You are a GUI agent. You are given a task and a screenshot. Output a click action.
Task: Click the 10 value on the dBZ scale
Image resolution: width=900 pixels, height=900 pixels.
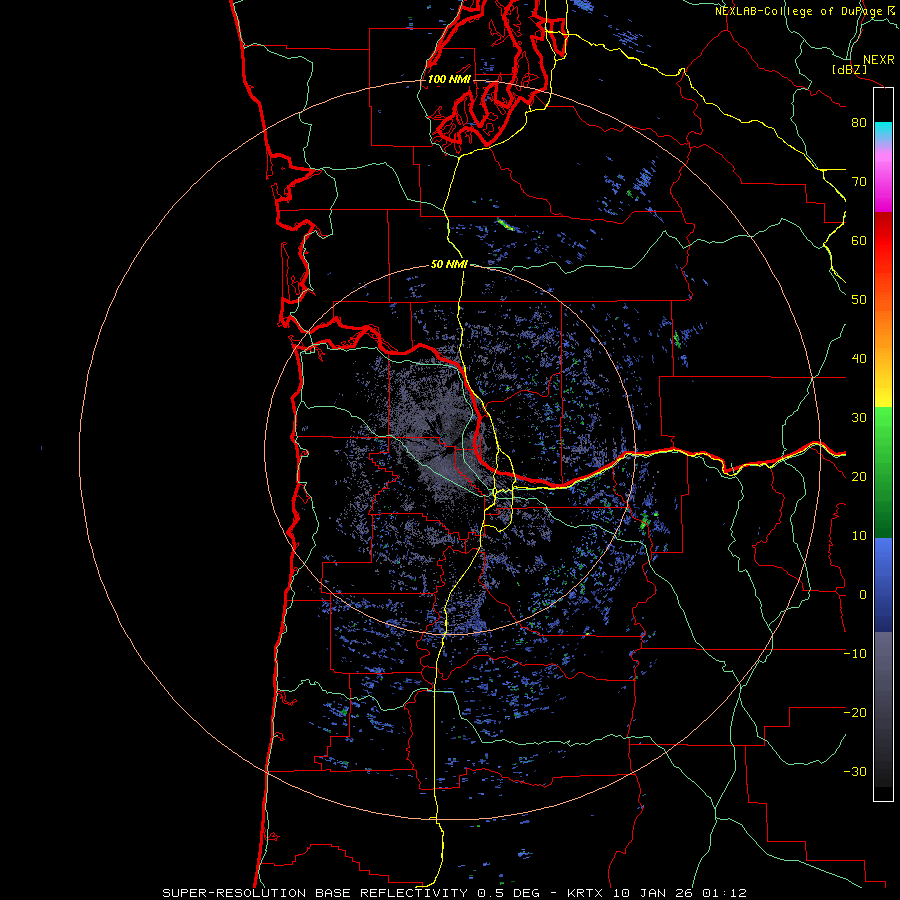coord(859,536)
